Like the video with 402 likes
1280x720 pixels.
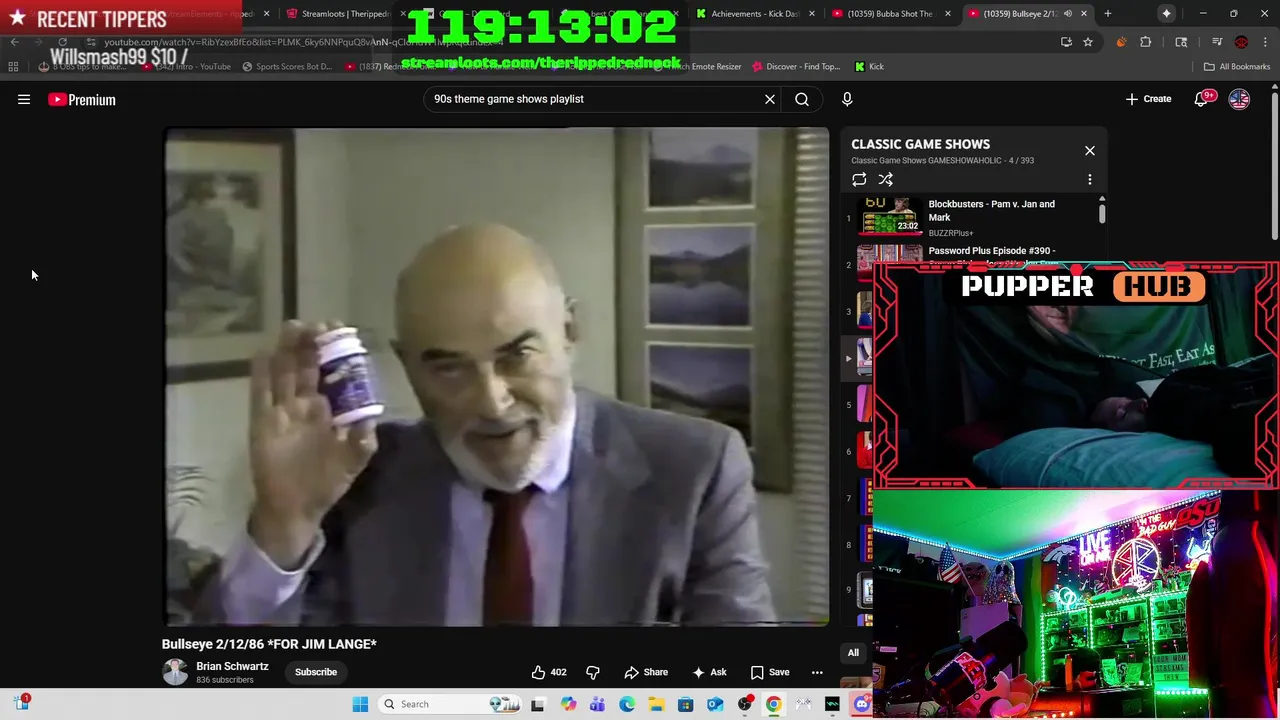(549, 672)
